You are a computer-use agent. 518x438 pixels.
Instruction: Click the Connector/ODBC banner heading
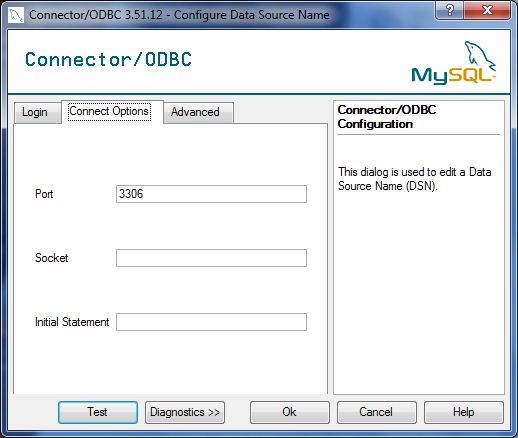(109, 60)
